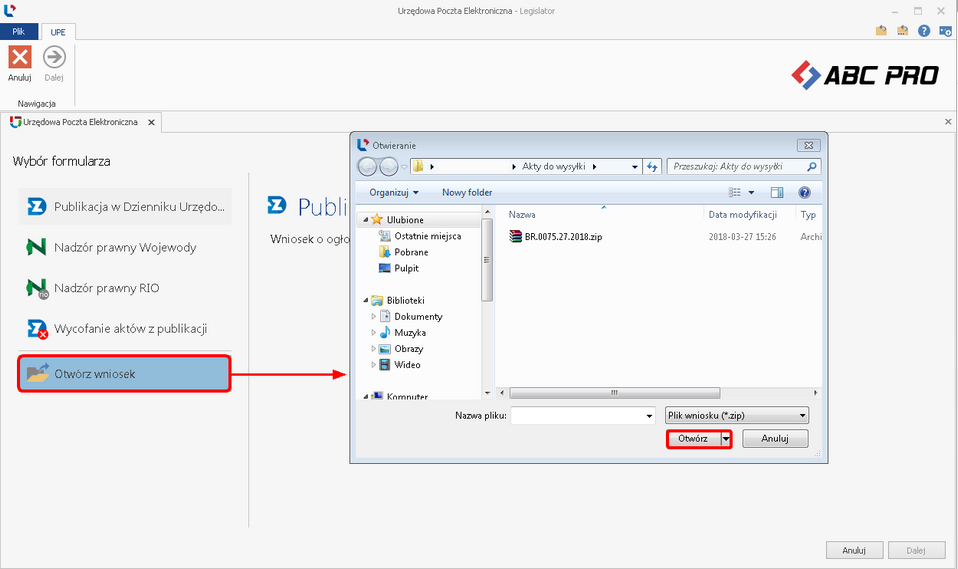The image size is (958, 569).
Task: Open the help icon in file dialog
Action: tap(803, 192)
